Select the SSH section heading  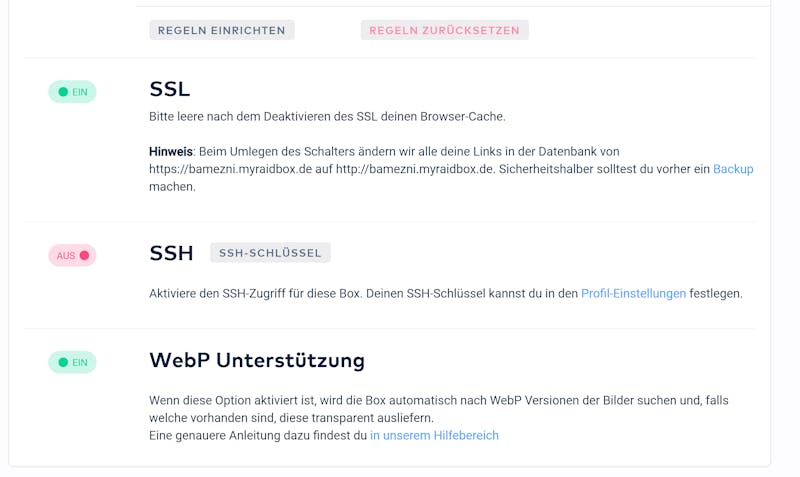point(171,253)
